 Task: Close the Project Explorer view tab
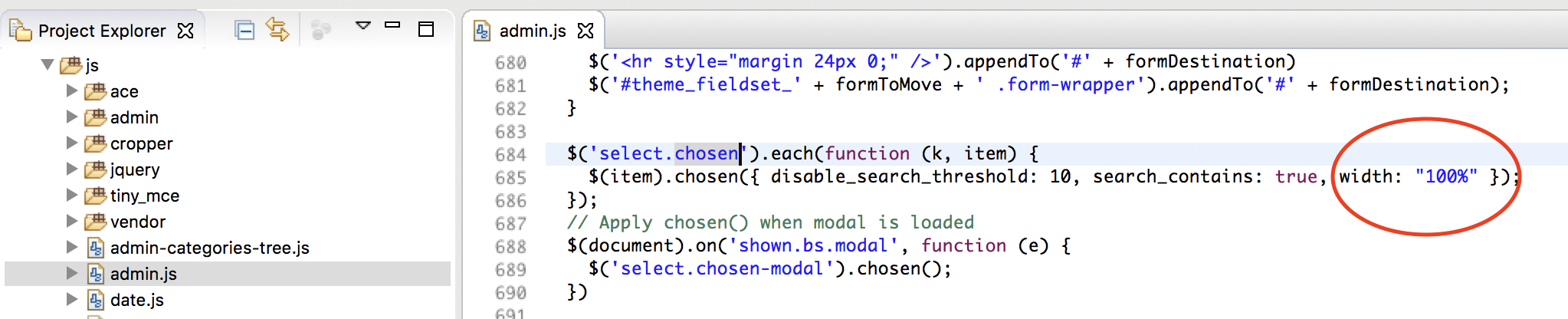pyautogui.click(x=185, y=31)
